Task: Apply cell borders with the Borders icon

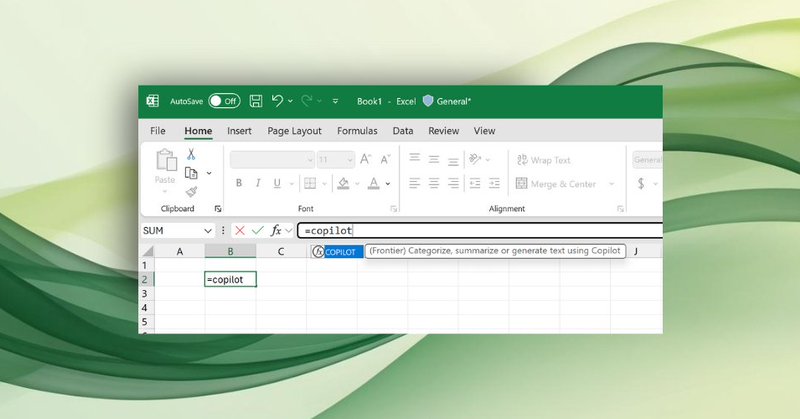Action: [310, 183]
